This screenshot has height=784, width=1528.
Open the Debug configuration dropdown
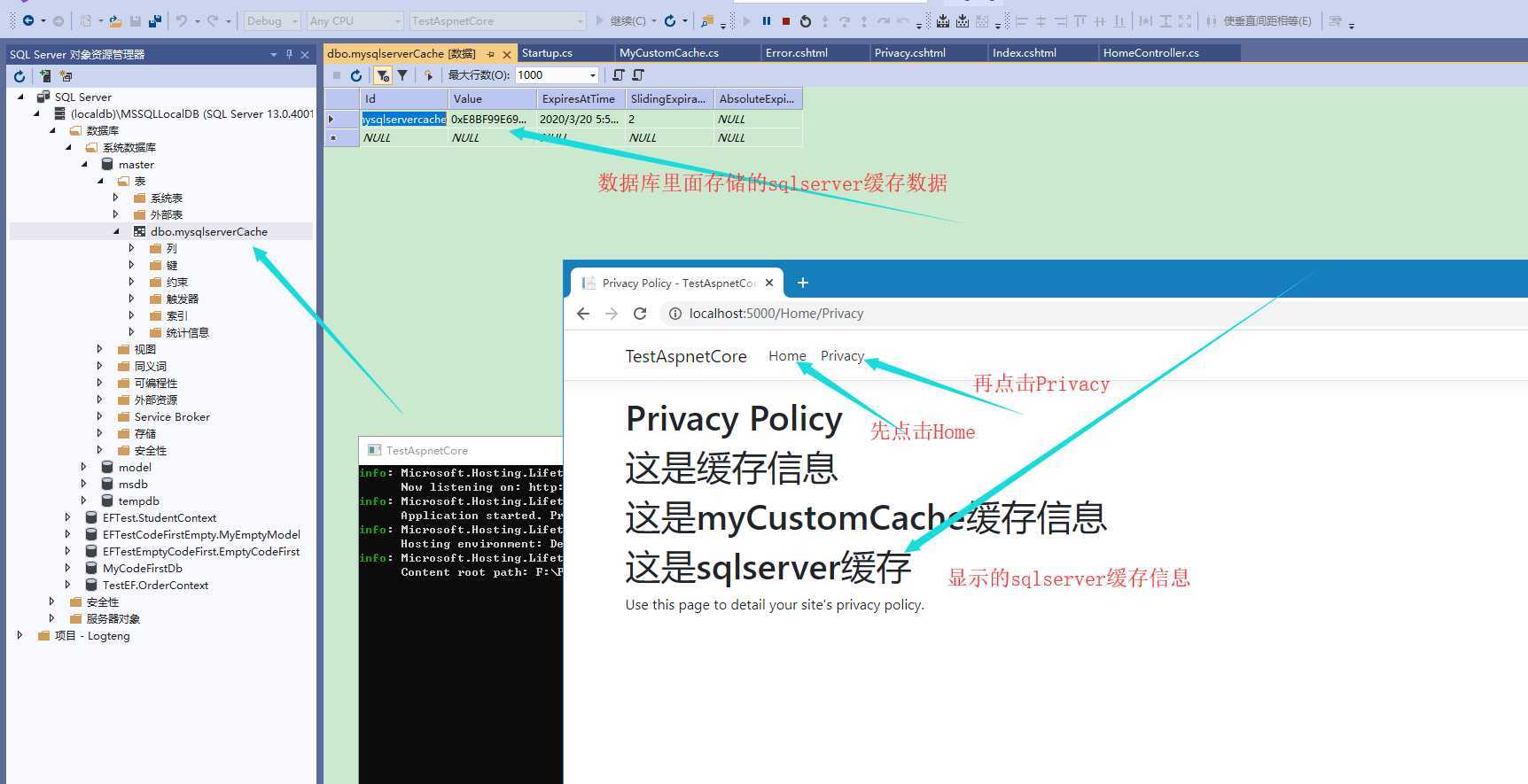pyautogui.click(x=273, y=20)
